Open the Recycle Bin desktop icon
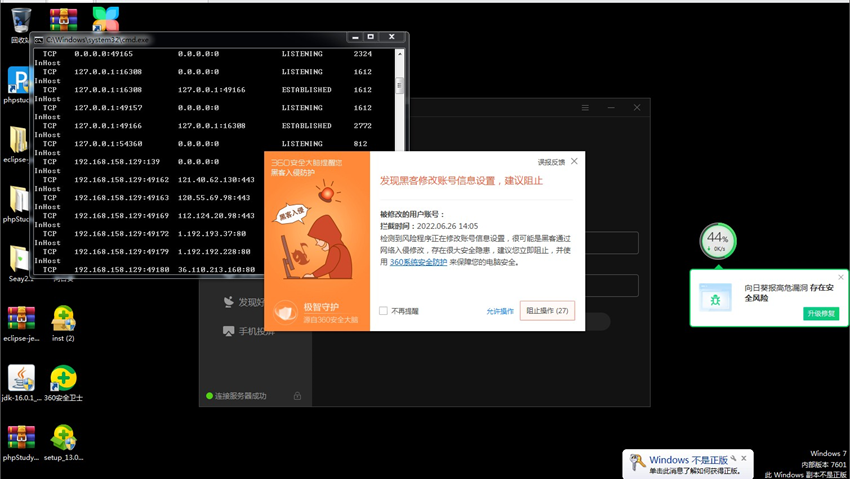The image size is (850, 479). point(21,20)
